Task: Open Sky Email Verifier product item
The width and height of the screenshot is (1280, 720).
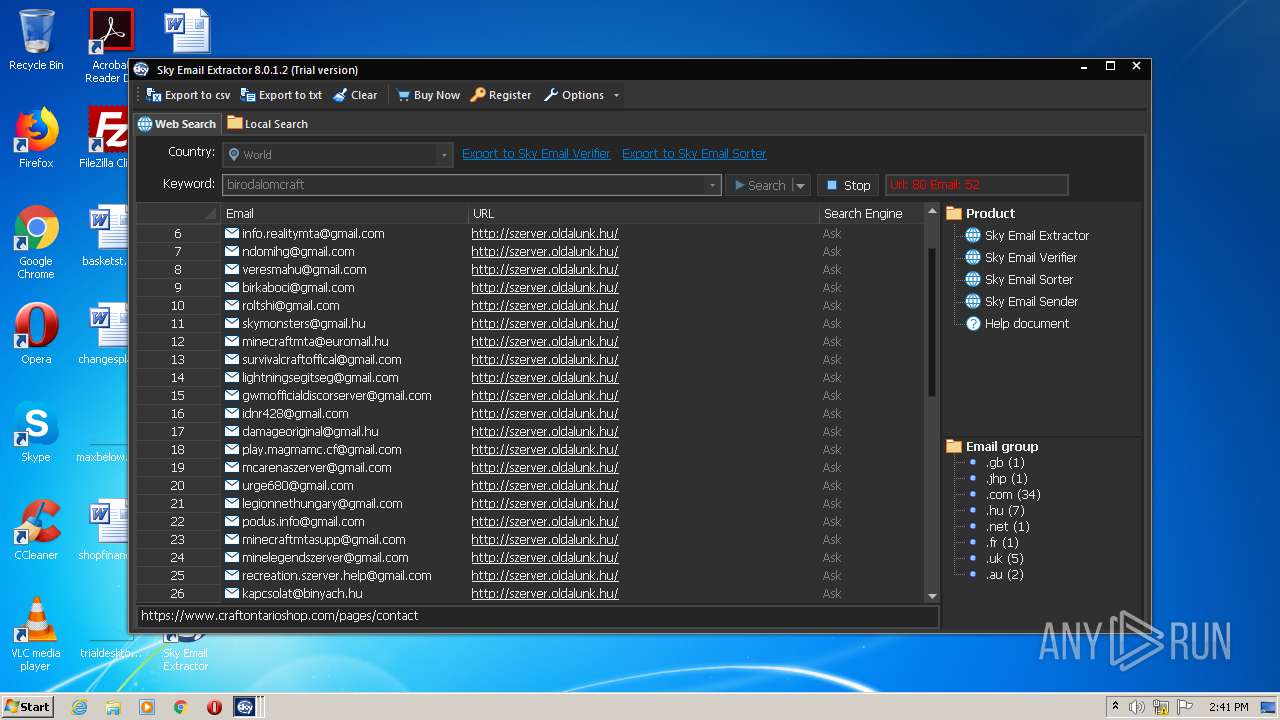Action: pos(1021,257)
